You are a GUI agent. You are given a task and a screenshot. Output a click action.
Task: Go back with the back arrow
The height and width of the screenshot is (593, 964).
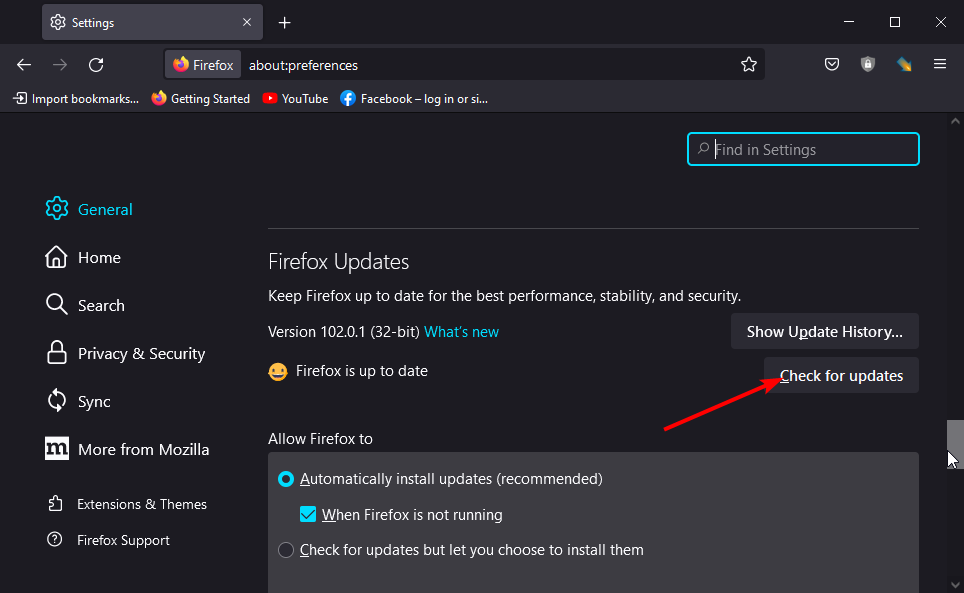point(24,65)
